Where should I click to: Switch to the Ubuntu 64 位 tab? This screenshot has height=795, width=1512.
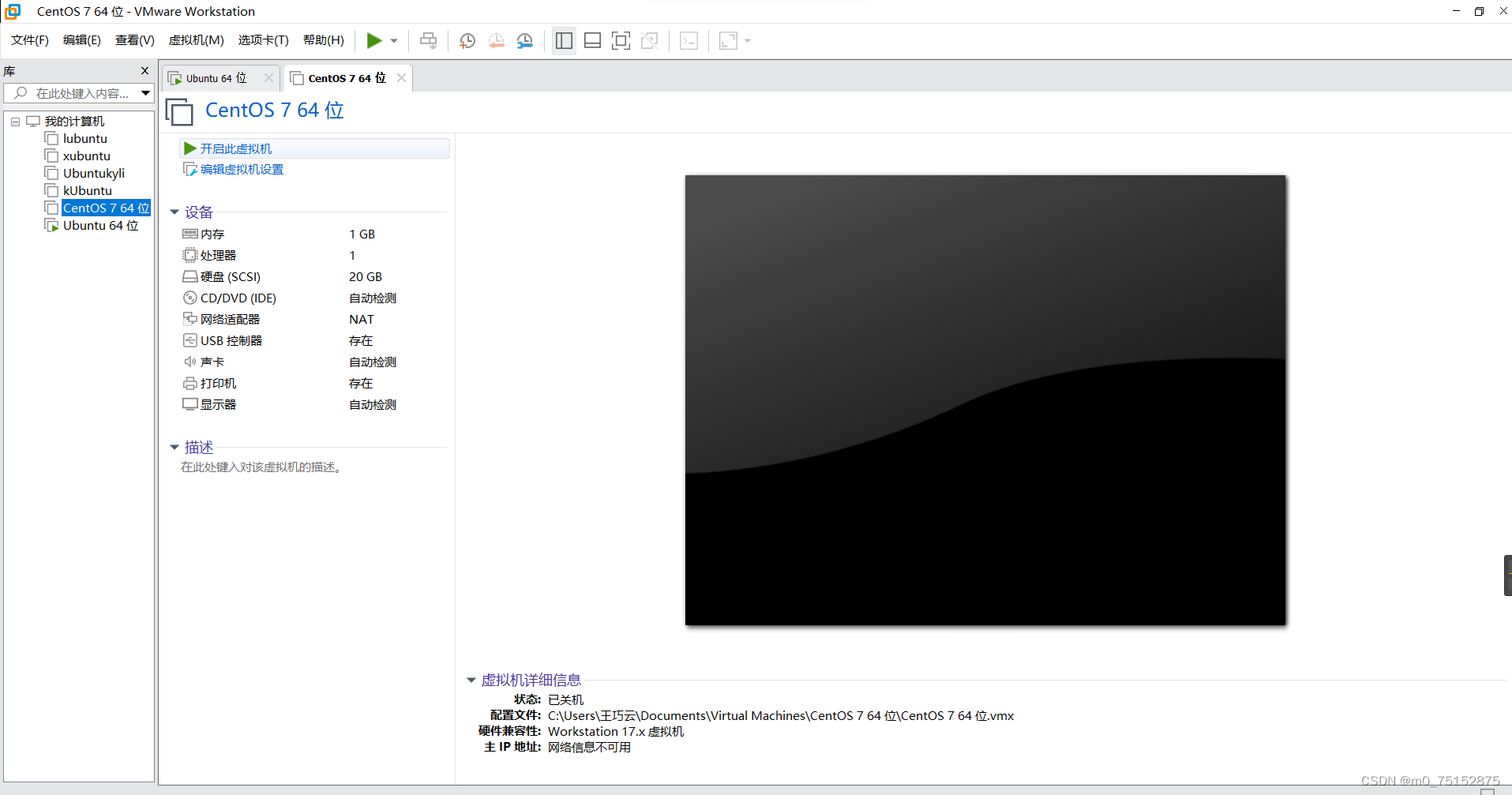pos(213,77)
